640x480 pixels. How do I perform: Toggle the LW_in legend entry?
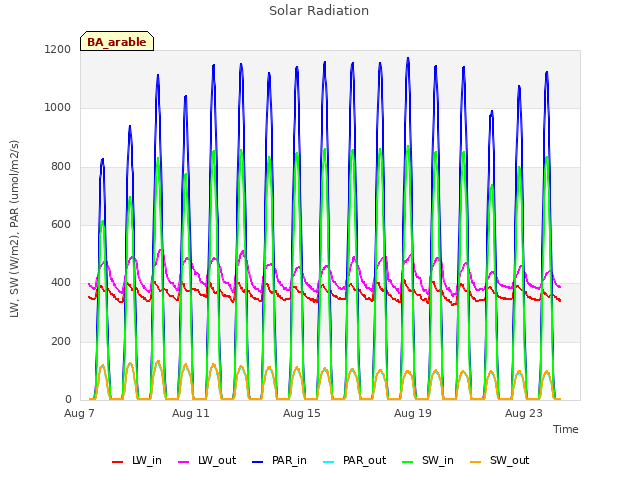[x=137, y=461]
